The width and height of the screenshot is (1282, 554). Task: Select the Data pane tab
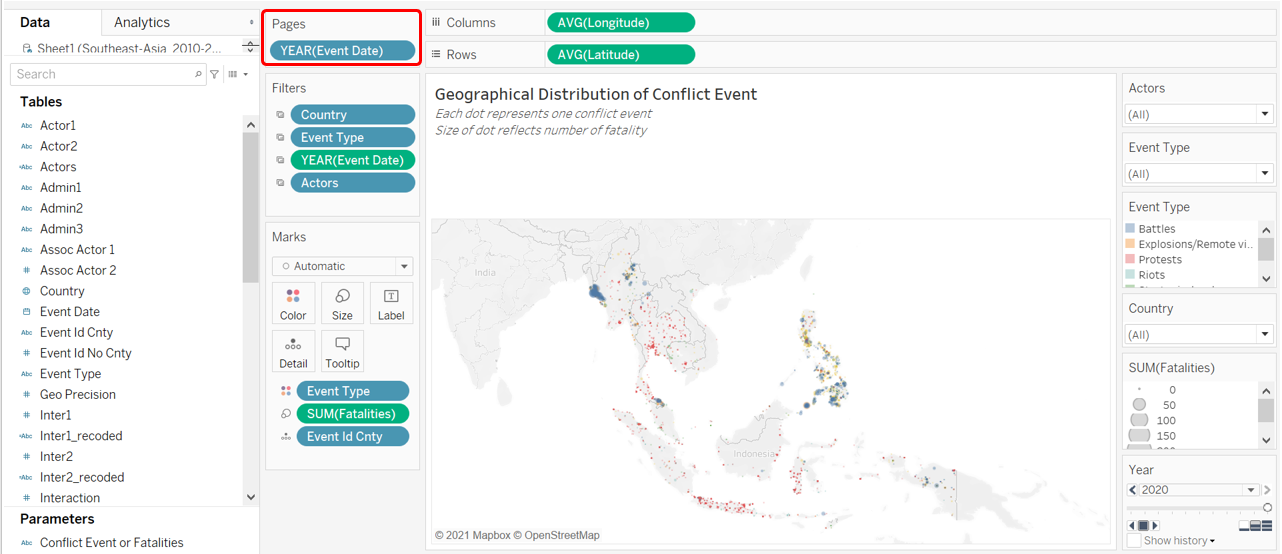(x=35, y=22)
